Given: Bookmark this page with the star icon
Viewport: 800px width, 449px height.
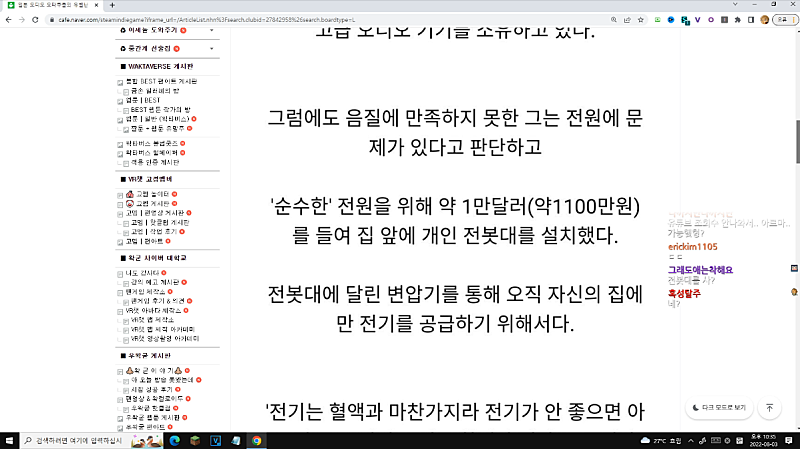Looking at the screenshot, I should point(641,20).
